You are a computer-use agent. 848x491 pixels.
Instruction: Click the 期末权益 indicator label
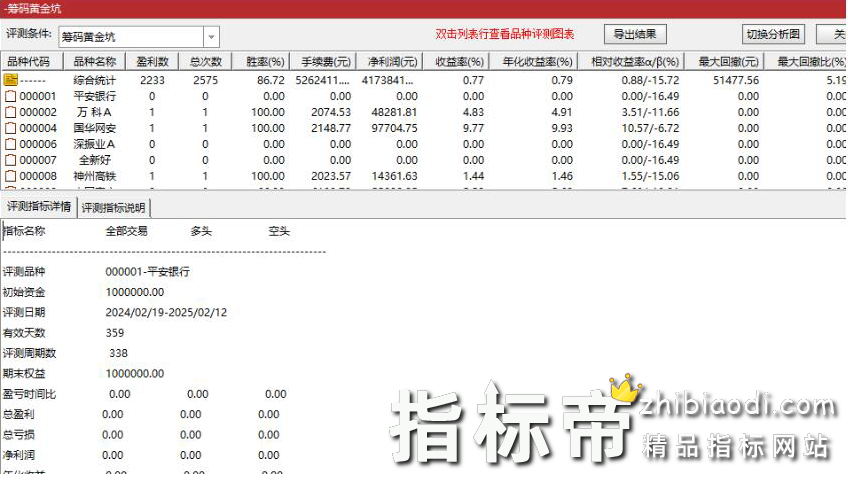pyautogui.click(x=24, y=374)
